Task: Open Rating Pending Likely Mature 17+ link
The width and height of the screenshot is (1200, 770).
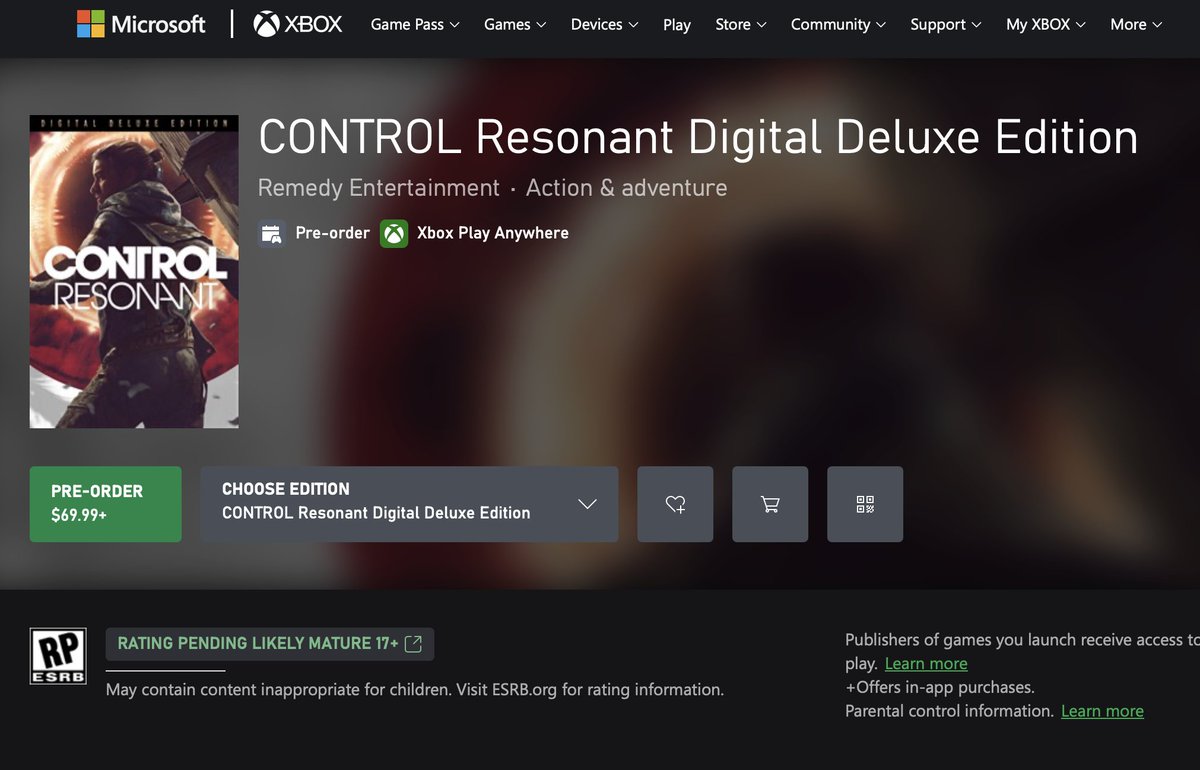Action: (270, 644)
